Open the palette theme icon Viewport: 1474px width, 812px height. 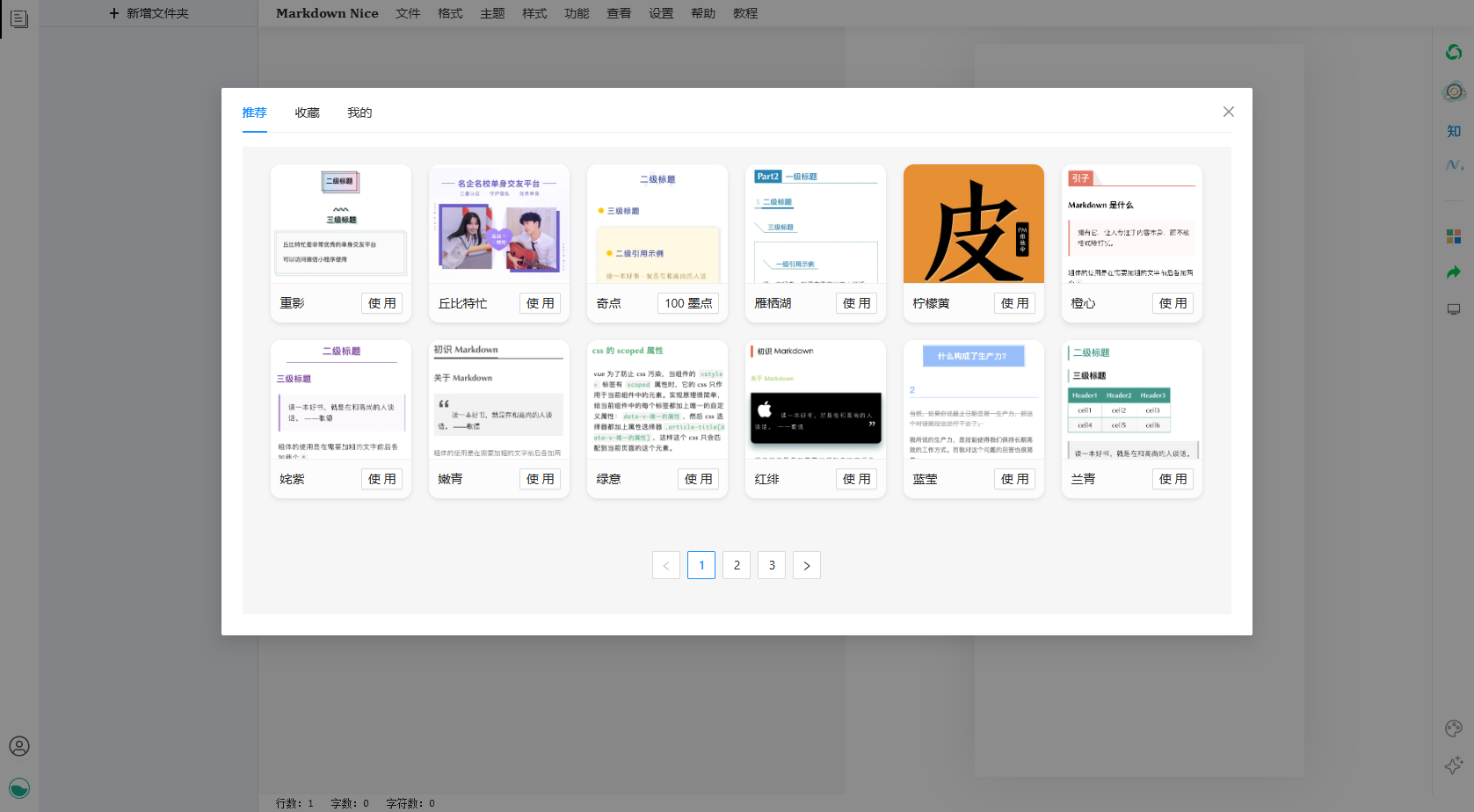(x=1454, y=728)
